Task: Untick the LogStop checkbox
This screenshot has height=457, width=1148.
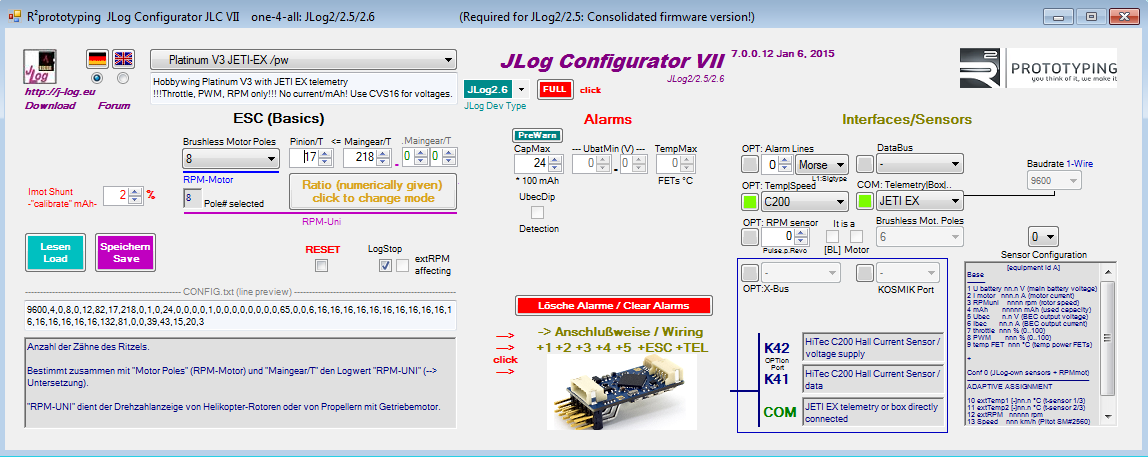Action: tap(385, 266)
